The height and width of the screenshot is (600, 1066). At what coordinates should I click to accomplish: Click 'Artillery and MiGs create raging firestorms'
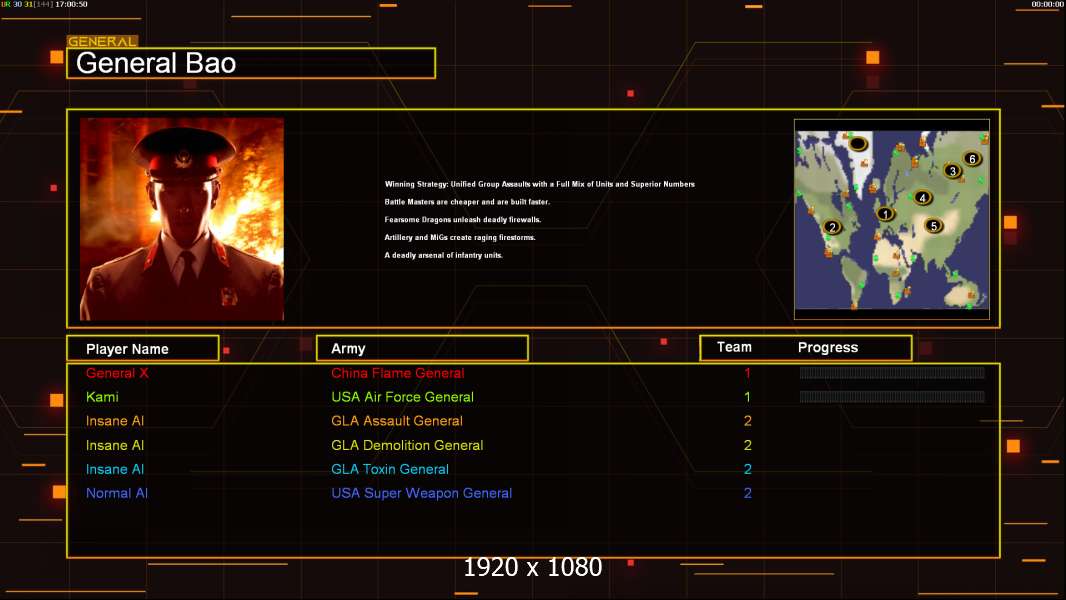pyautogui.click(x=460, y=237)
